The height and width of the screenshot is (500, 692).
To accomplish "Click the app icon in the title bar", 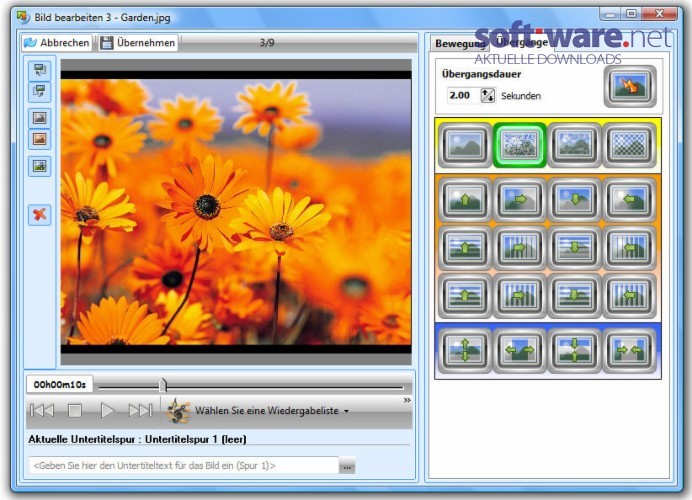I will coord(23,17).
